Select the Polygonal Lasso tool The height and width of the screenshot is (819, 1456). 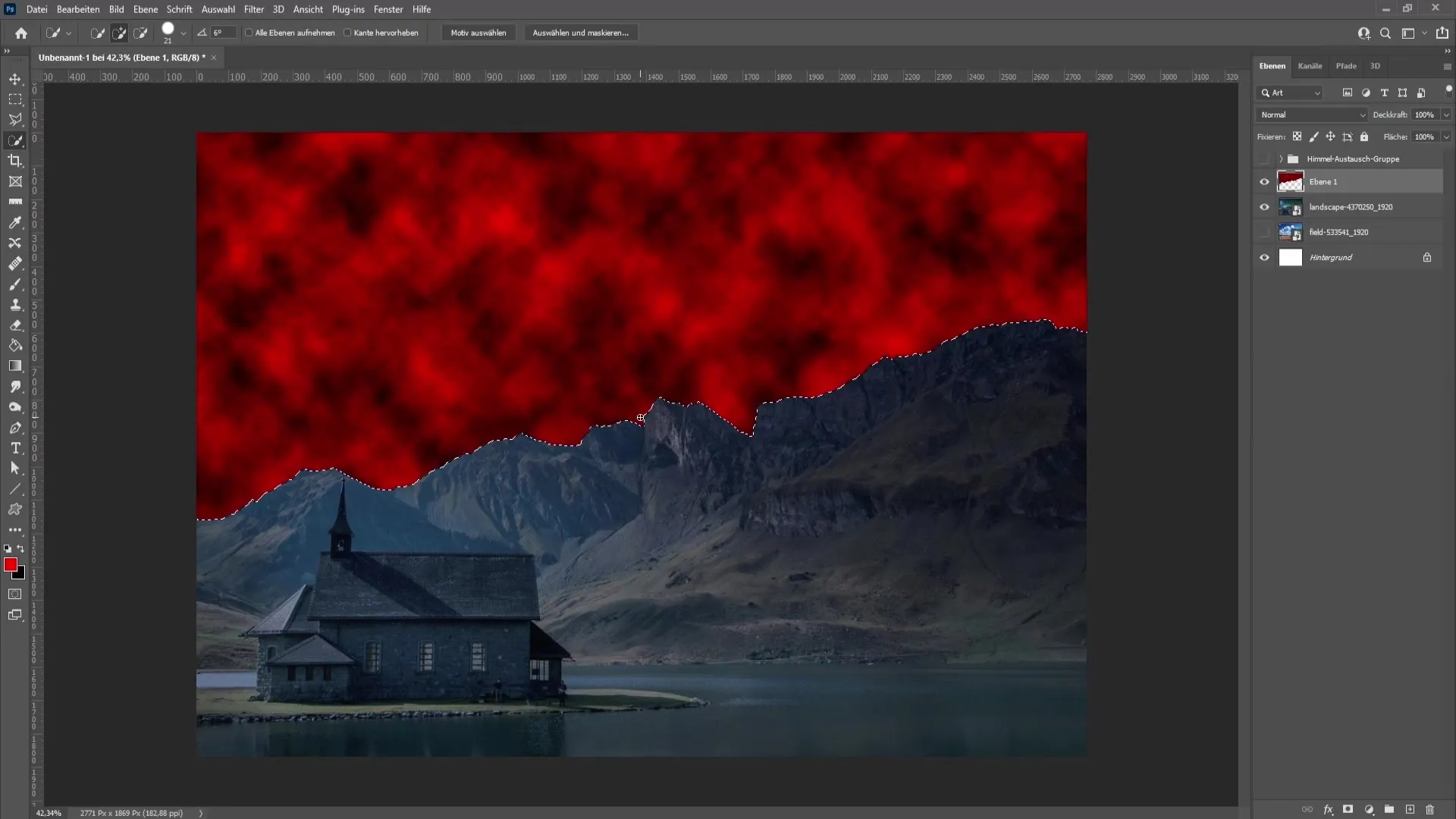click(x=15, y=120)
